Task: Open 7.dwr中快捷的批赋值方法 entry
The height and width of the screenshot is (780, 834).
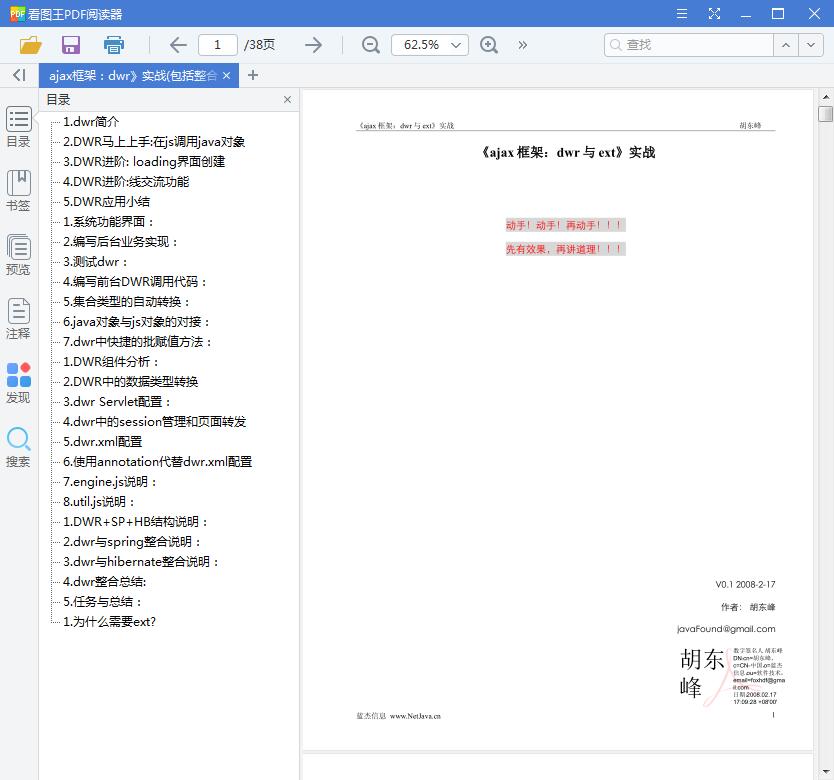Action: (x=137, y=342)
